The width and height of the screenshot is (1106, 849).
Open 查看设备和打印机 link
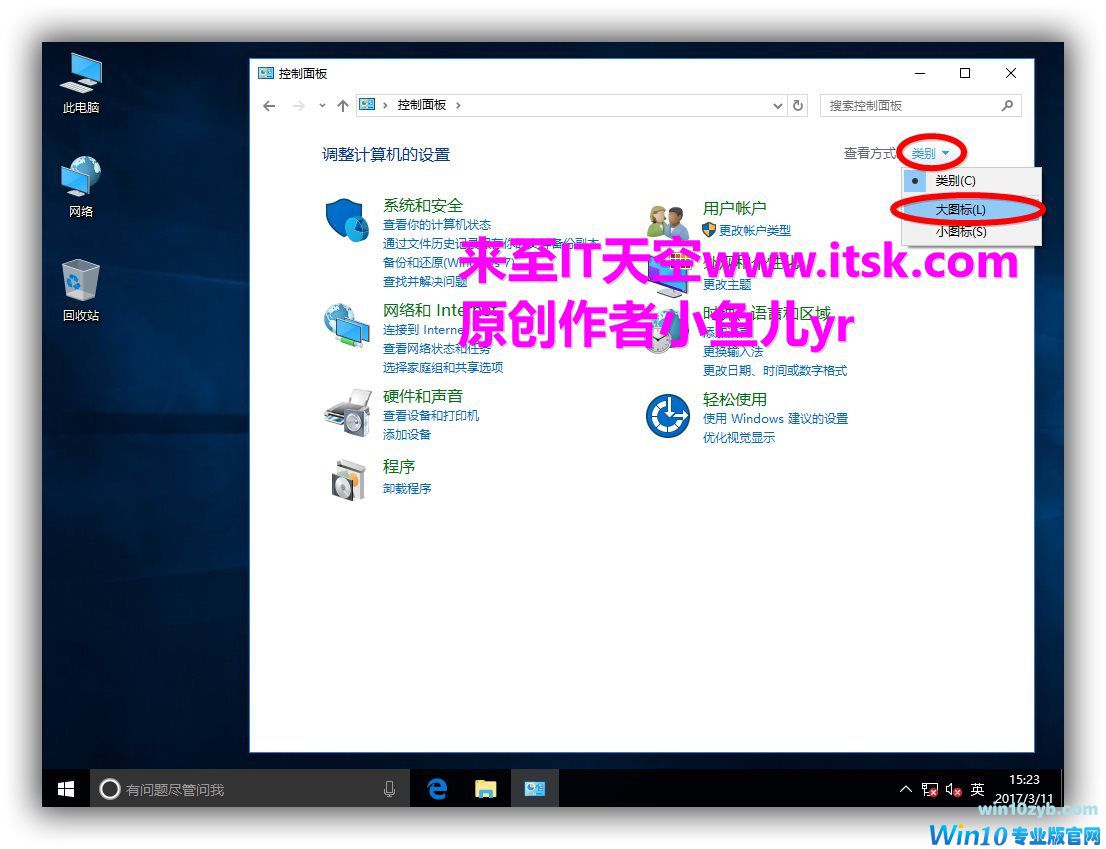tap(431, 416)
